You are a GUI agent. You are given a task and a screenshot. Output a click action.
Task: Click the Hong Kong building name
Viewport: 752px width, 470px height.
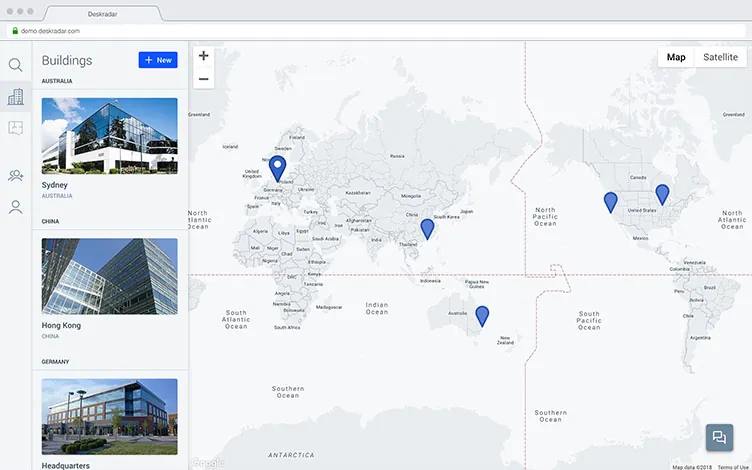point(61,326)
